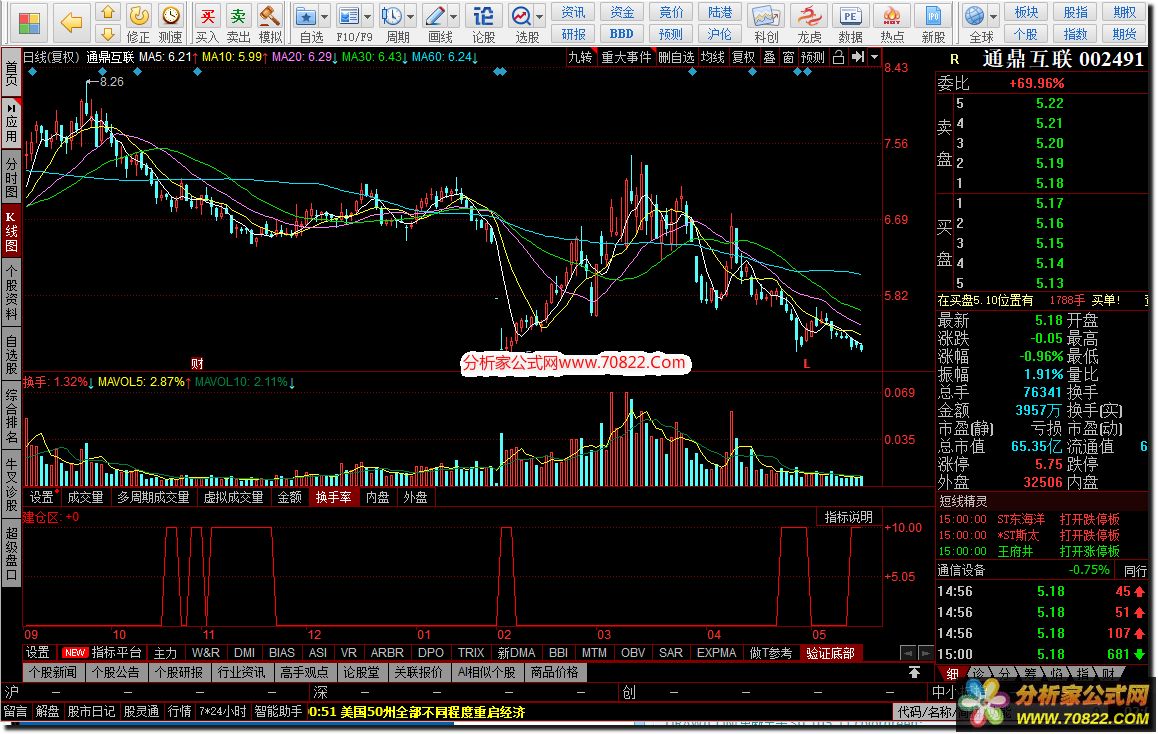The width and height of the screenshot is (1158, 734).
Task: Toggle the 九转 indicator
Action: pos(580,57)
